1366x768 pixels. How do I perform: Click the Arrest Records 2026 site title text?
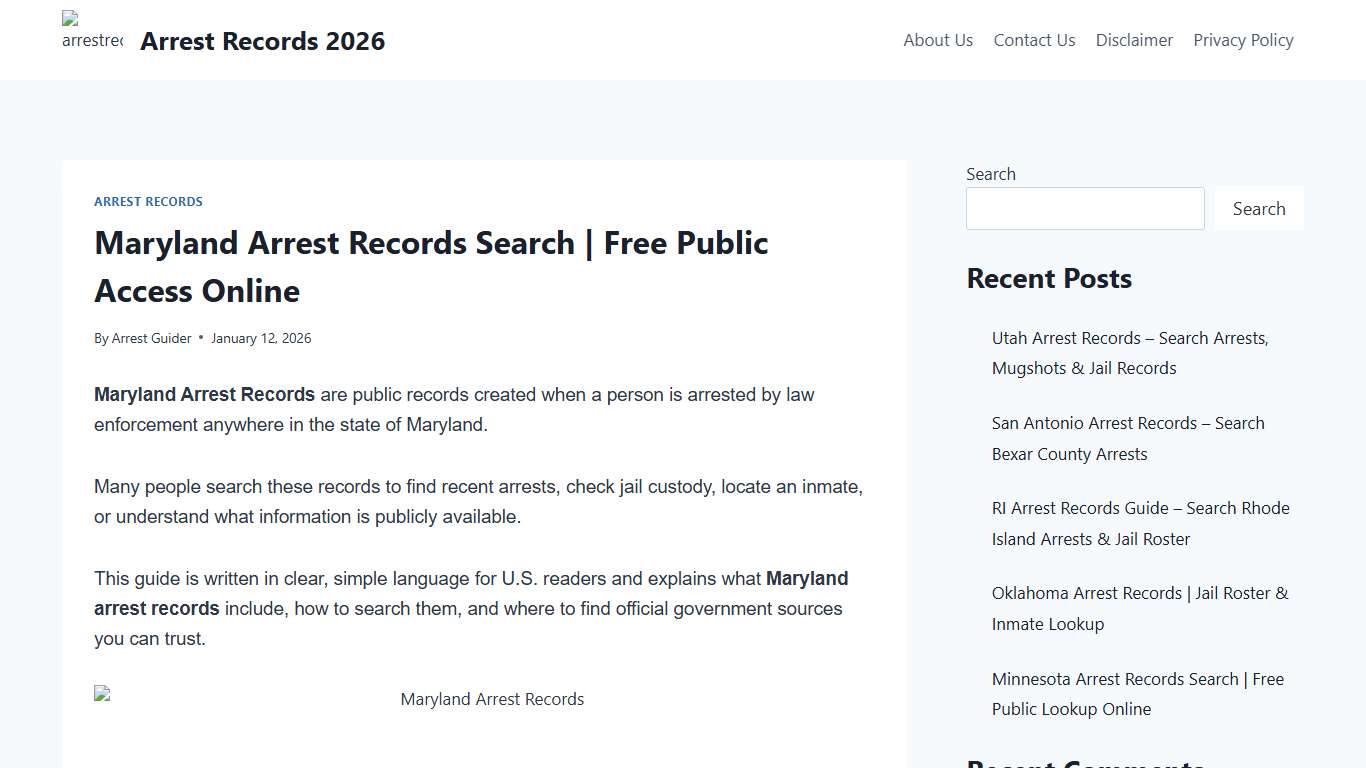[x=263, y=41]
